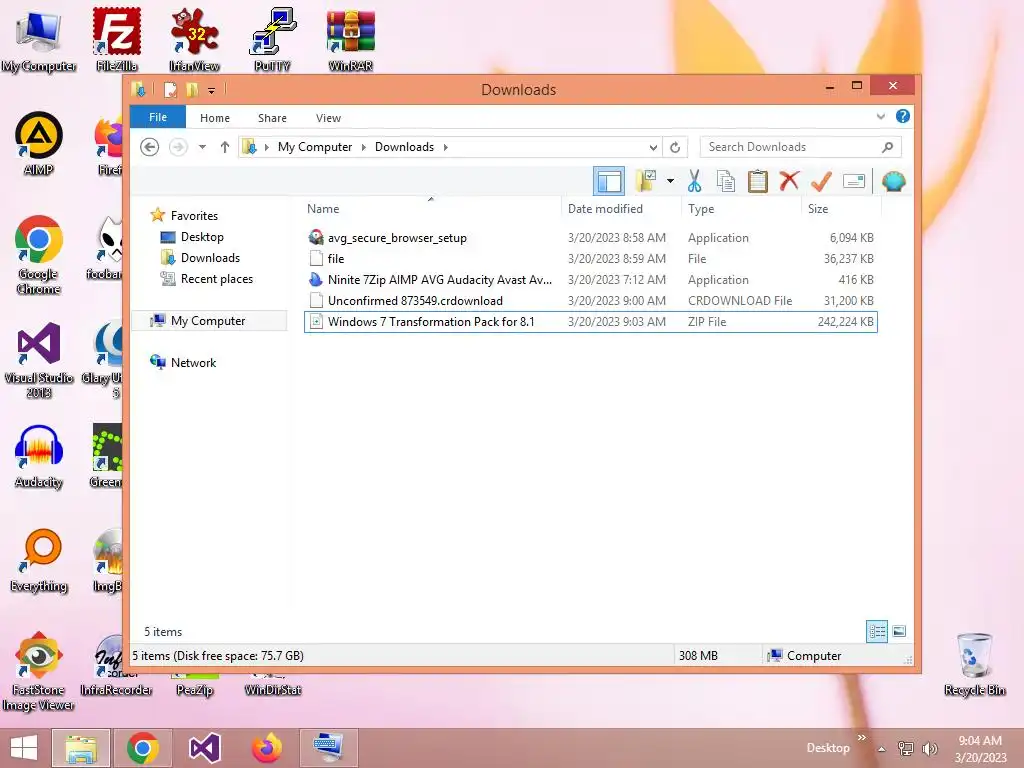The height and width of the screenshot is (768, 1024).
Task: Click the New folder quick access toolbar icon
Action: (192, 89)
